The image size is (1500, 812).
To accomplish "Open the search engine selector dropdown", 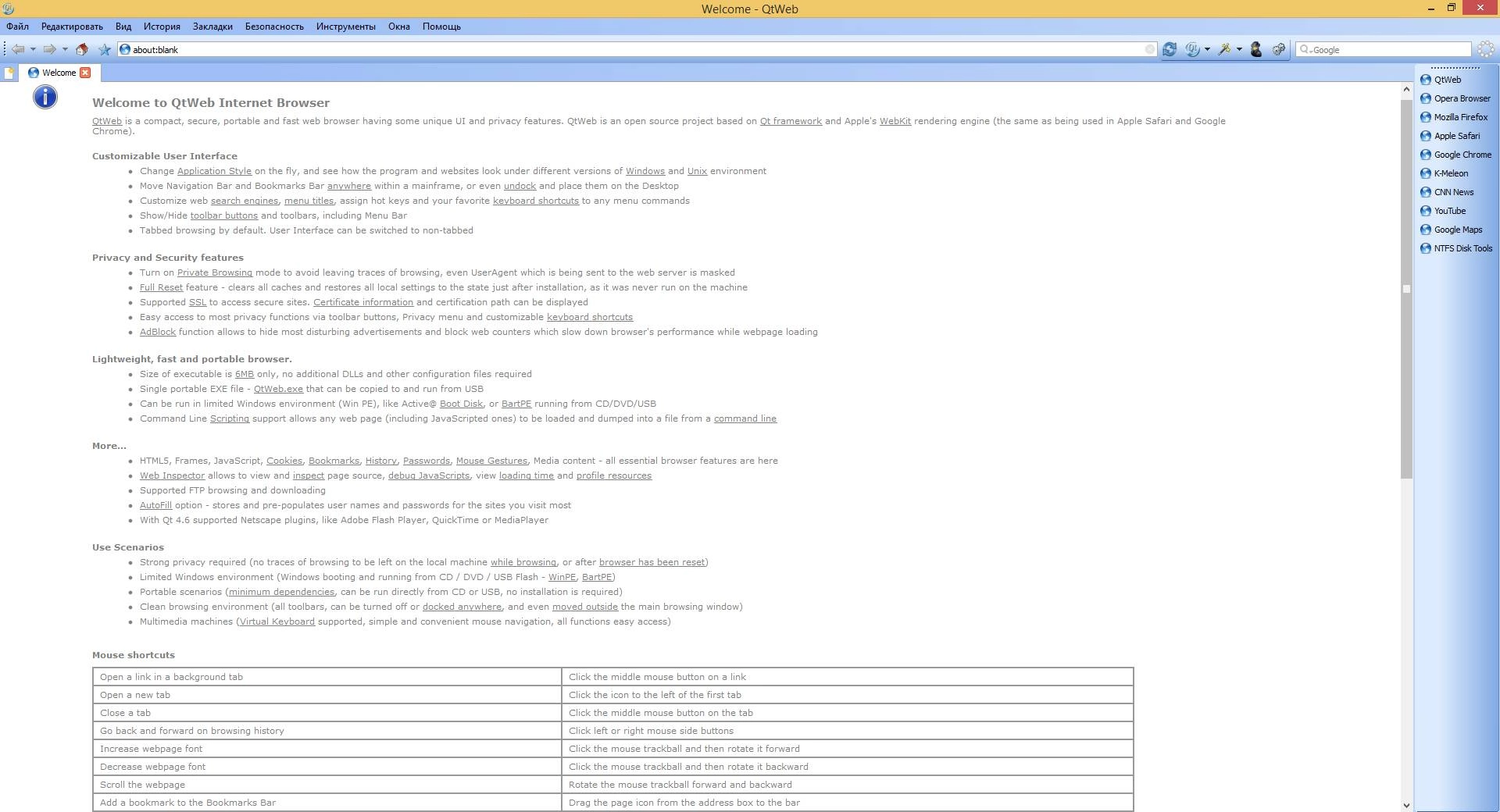I will tap(1305, 49).
